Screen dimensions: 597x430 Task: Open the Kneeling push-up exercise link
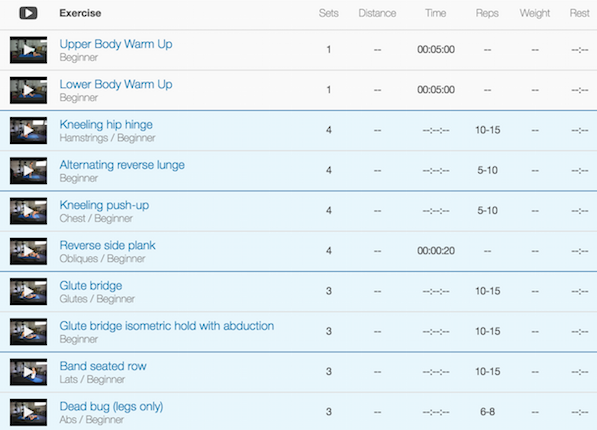tap(104, 205)
